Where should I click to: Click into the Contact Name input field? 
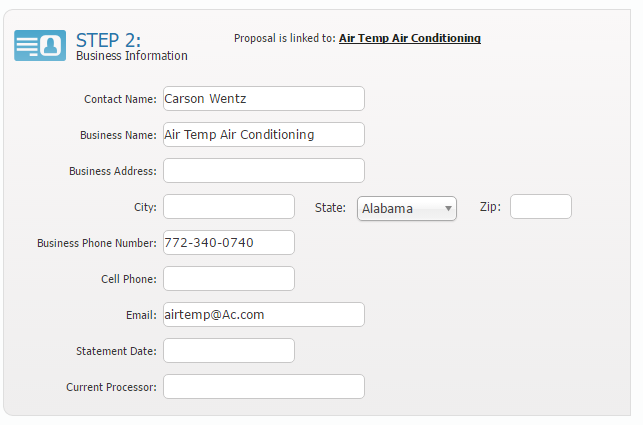pos(263,99)
